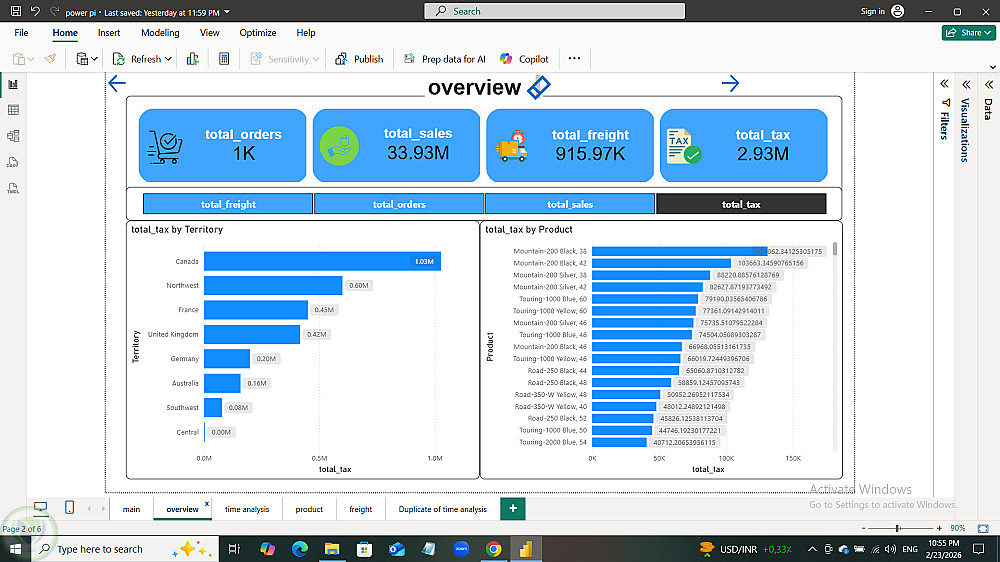Open the Insert ribbon tab

coord(109,33)
